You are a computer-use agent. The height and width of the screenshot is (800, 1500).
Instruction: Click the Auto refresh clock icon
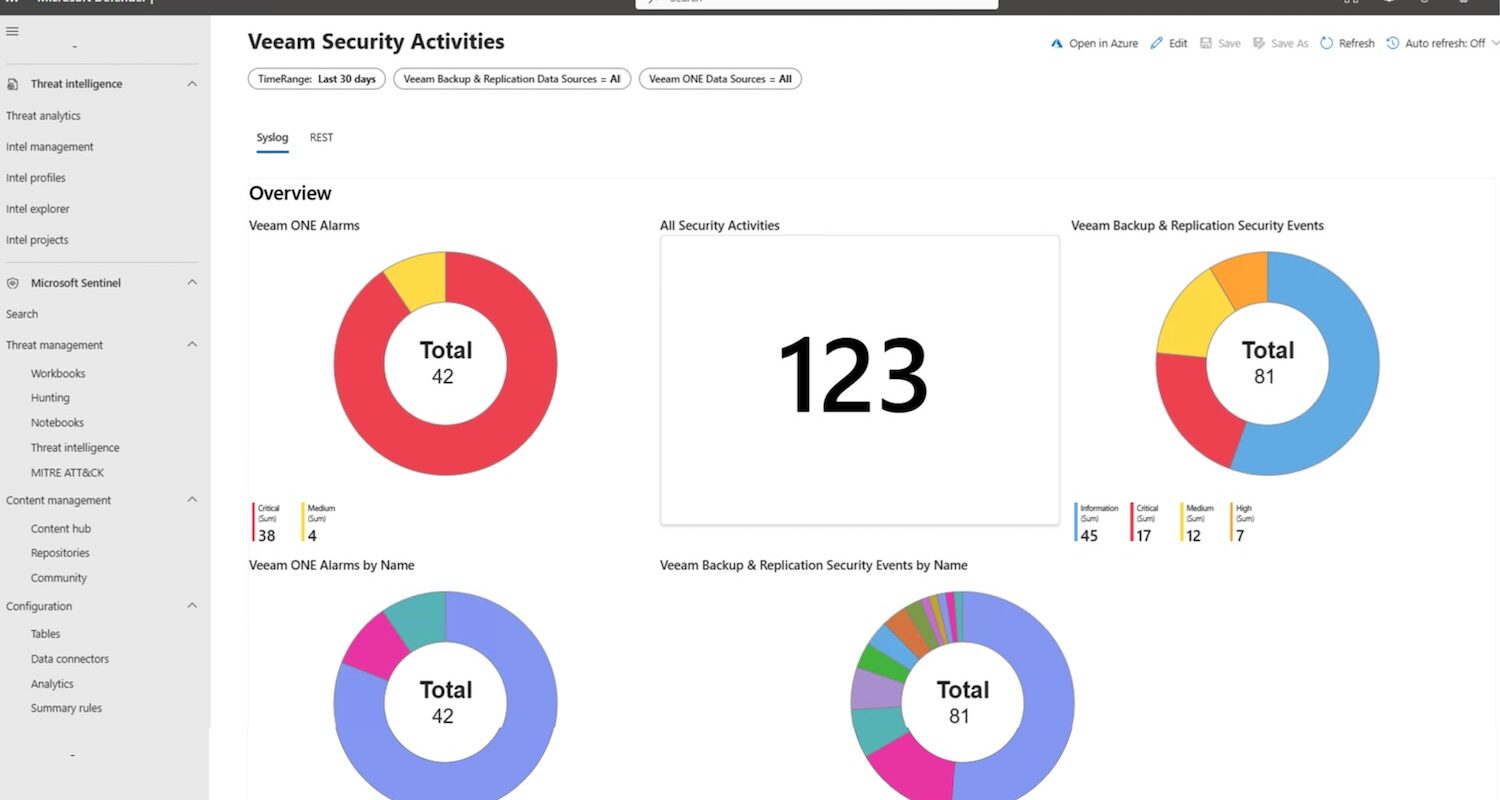[1393, 44]
